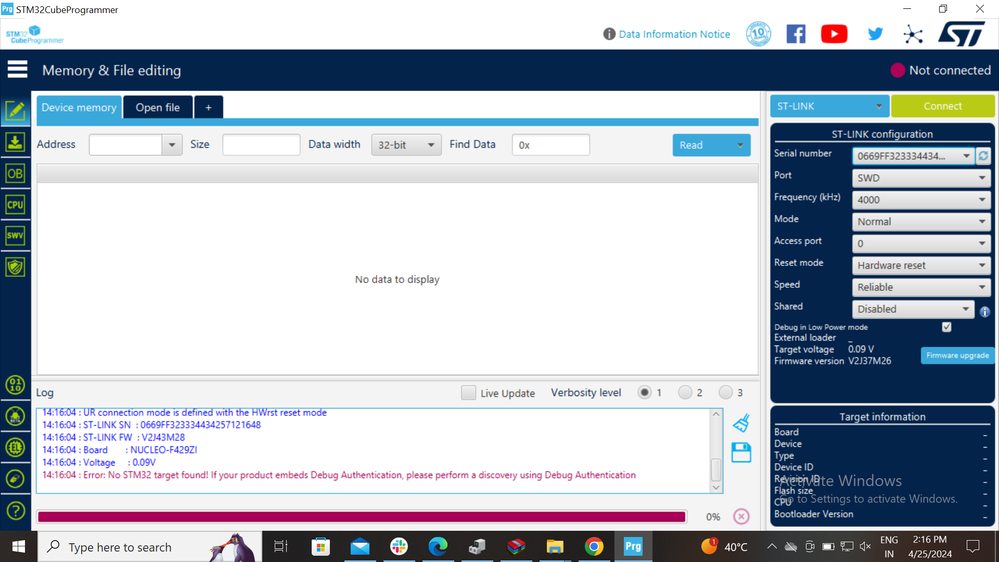Open the help question mark icon
The image size is (999, 562).
(x=15, y=510)
